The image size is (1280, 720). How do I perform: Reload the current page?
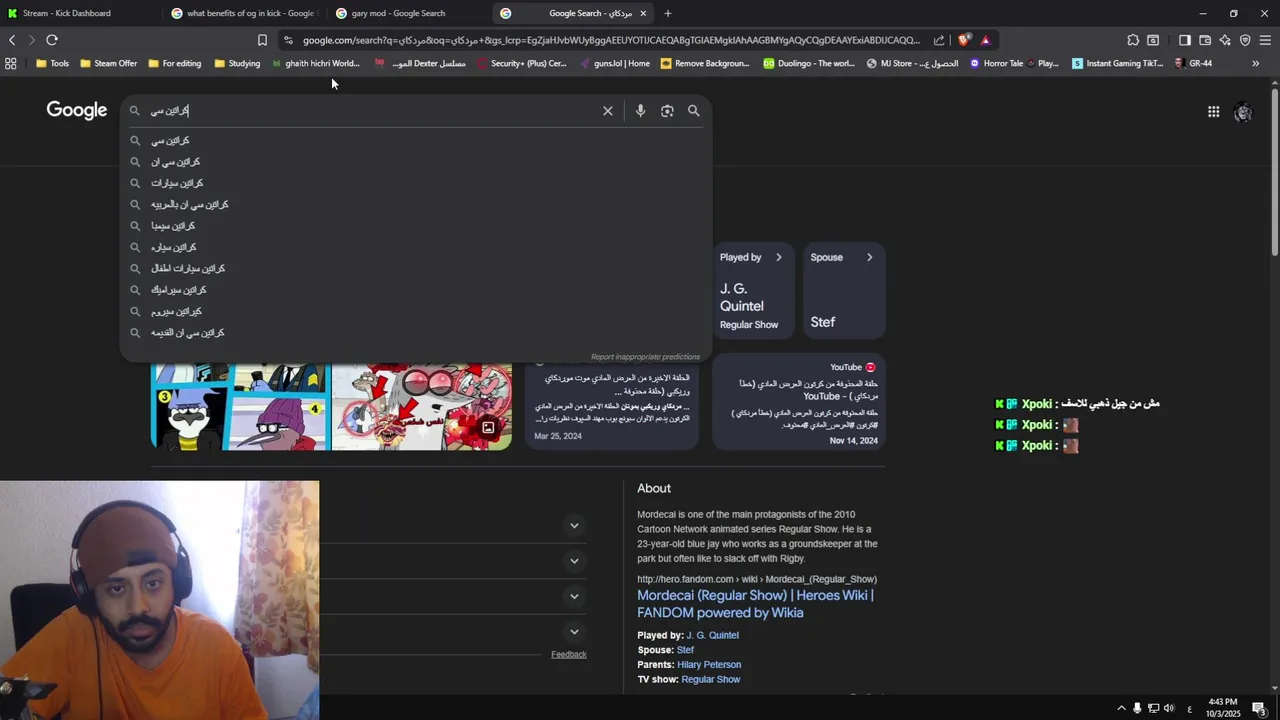point(52,40)
